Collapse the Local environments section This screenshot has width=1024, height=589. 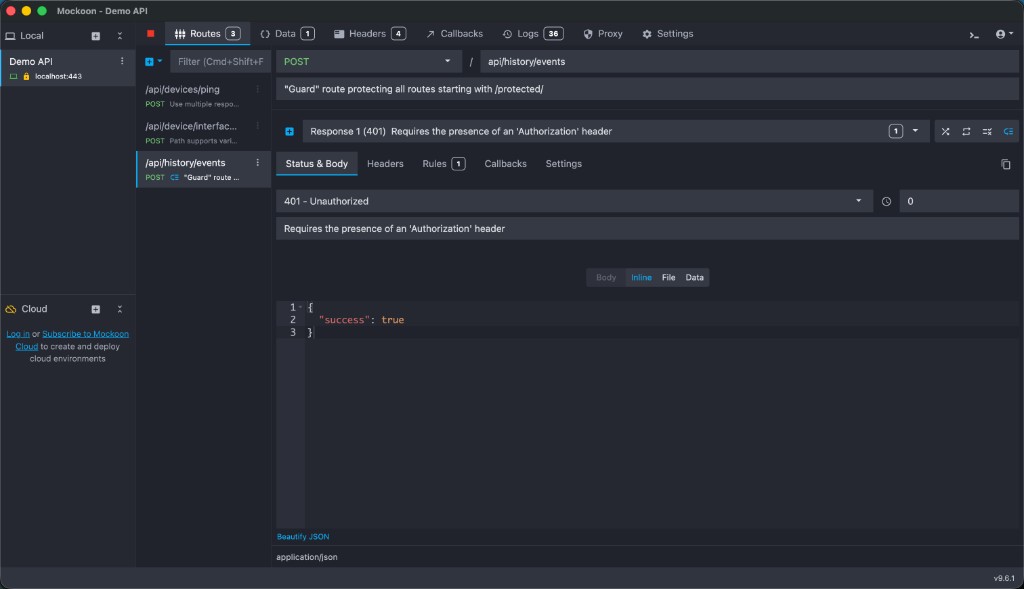120,36
